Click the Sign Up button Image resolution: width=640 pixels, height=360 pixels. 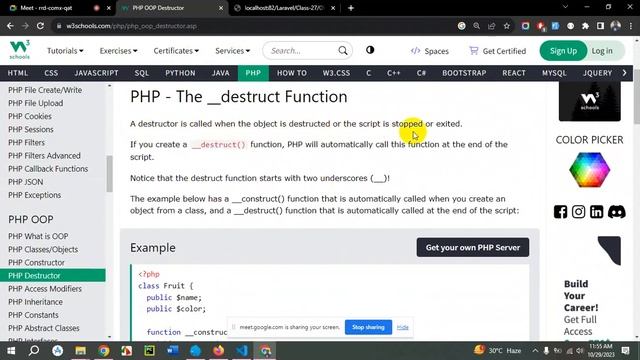(x=563, y=51)
